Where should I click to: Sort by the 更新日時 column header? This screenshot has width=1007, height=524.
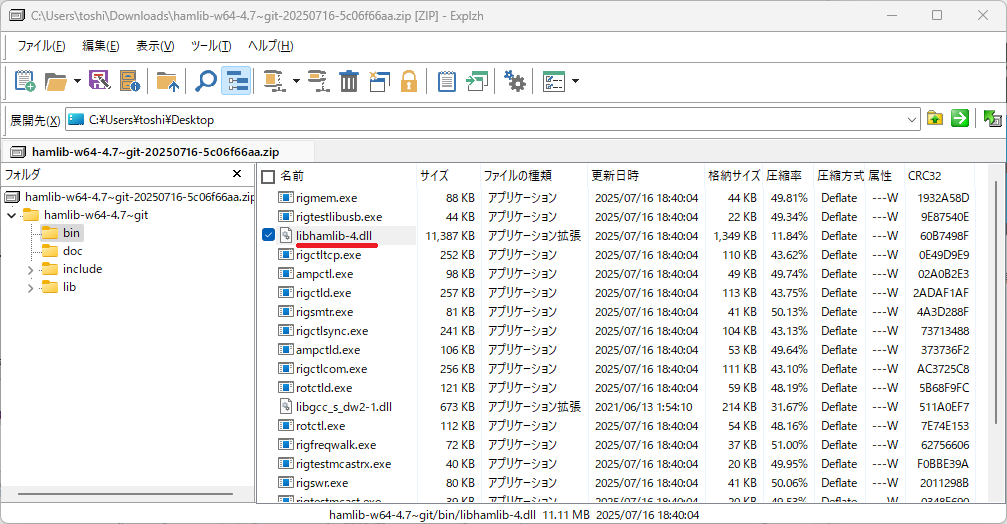coord(646,175)
